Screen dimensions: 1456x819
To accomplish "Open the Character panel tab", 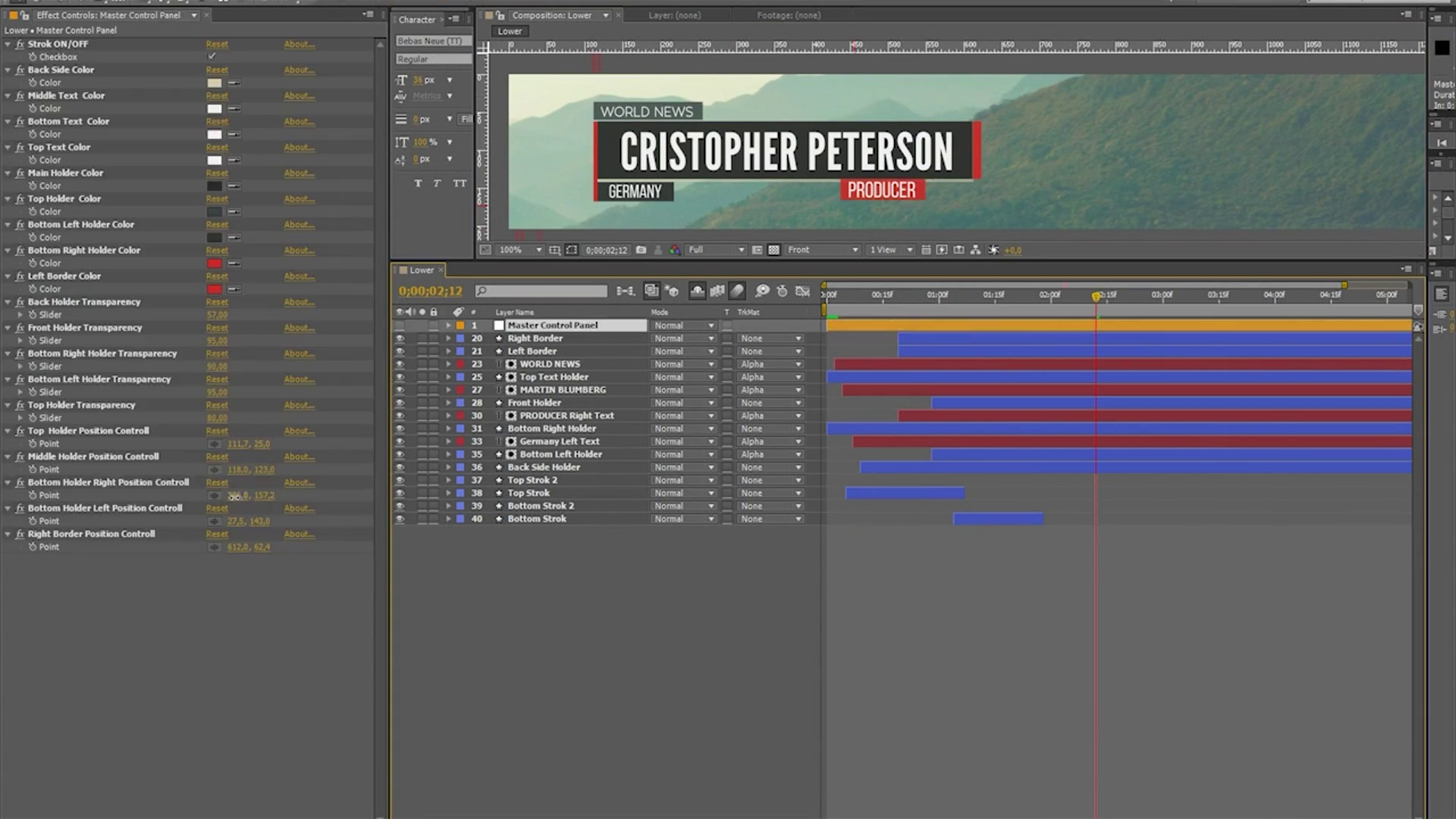I will [417, 20].
